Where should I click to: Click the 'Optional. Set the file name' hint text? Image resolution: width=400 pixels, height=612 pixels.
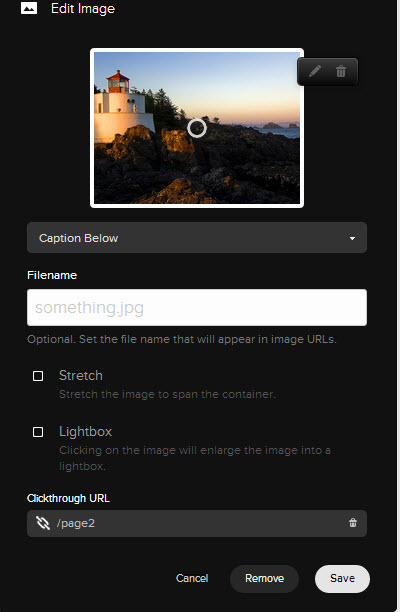pyautogui.click(x=182, y=339)
